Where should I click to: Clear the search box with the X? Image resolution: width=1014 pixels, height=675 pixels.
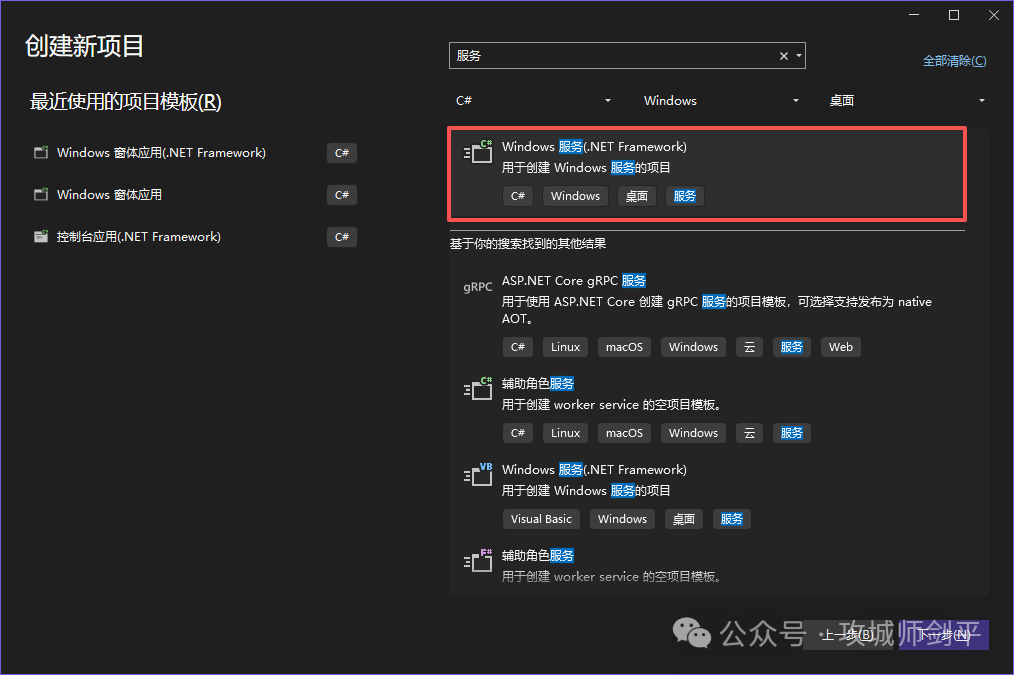tap(784, 56)
